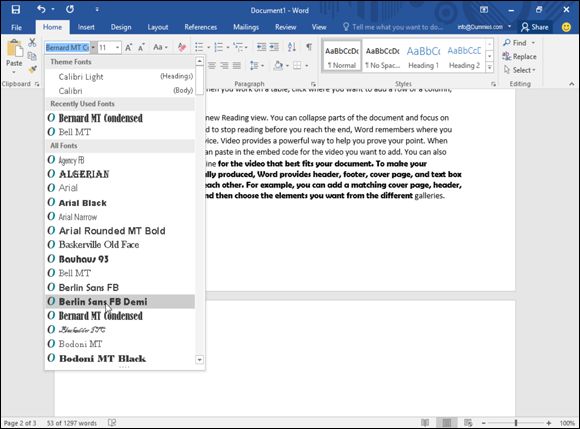Click the Borders icon
Screen dimensions: 580x429
point(297,66)
